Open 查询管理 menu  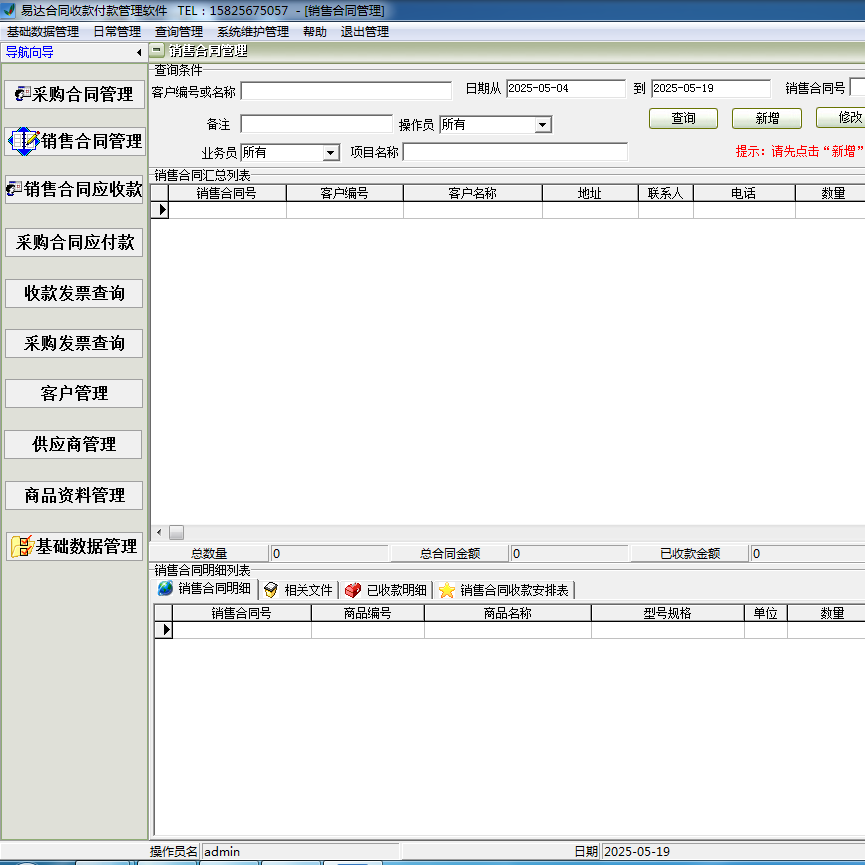pyautogui.click(x=179, y=32)
